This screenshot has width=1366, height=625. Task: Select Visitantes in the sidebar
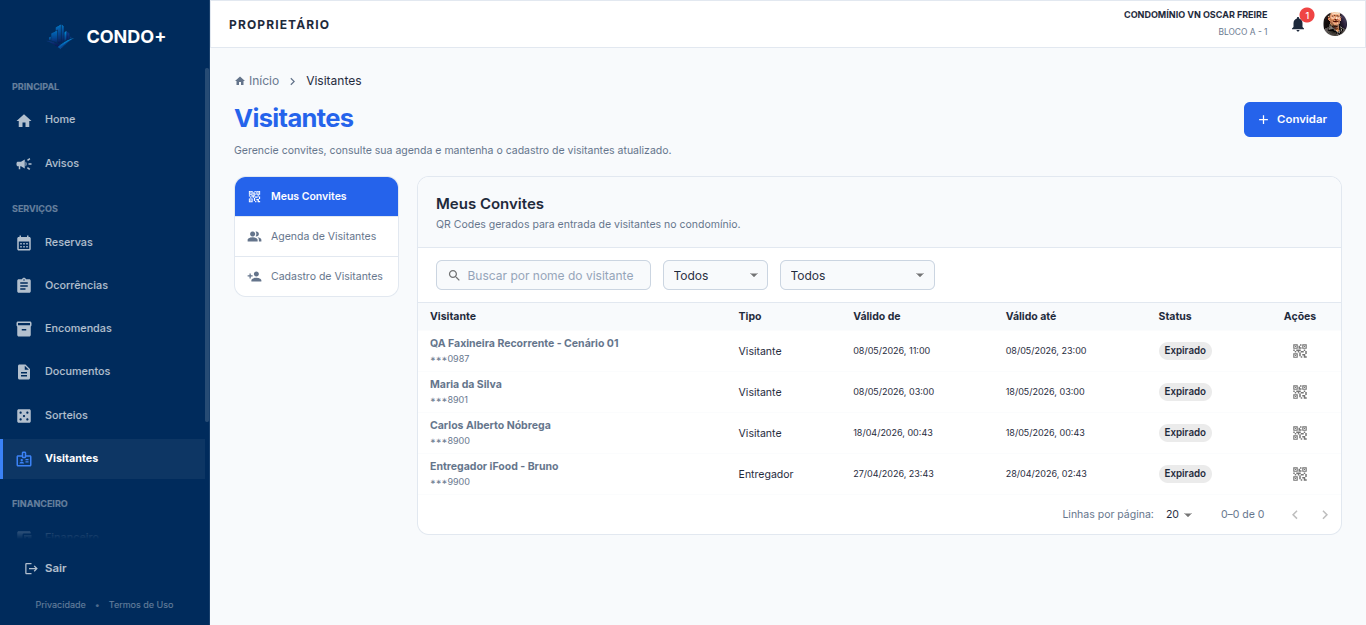click(x=102, y=459)
